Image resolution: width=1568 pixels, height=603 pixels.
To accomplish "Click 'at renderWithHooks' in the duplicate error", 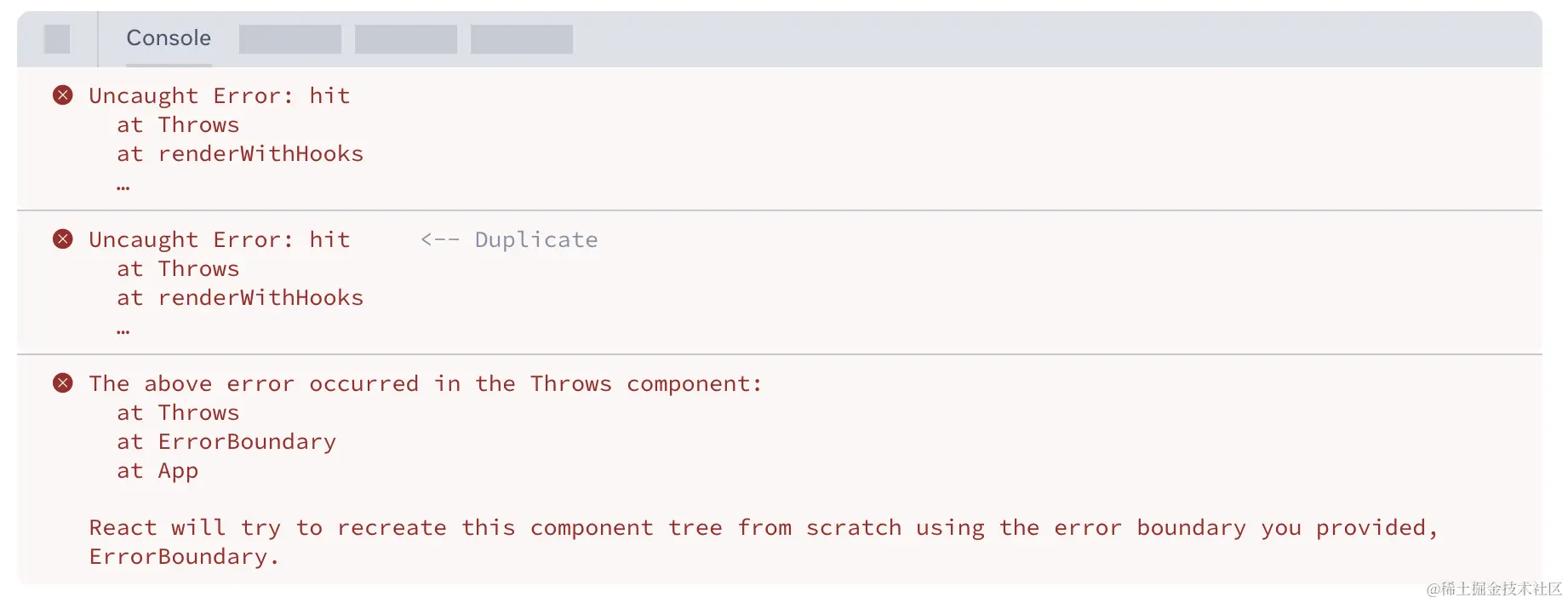I will pos(240,298).
